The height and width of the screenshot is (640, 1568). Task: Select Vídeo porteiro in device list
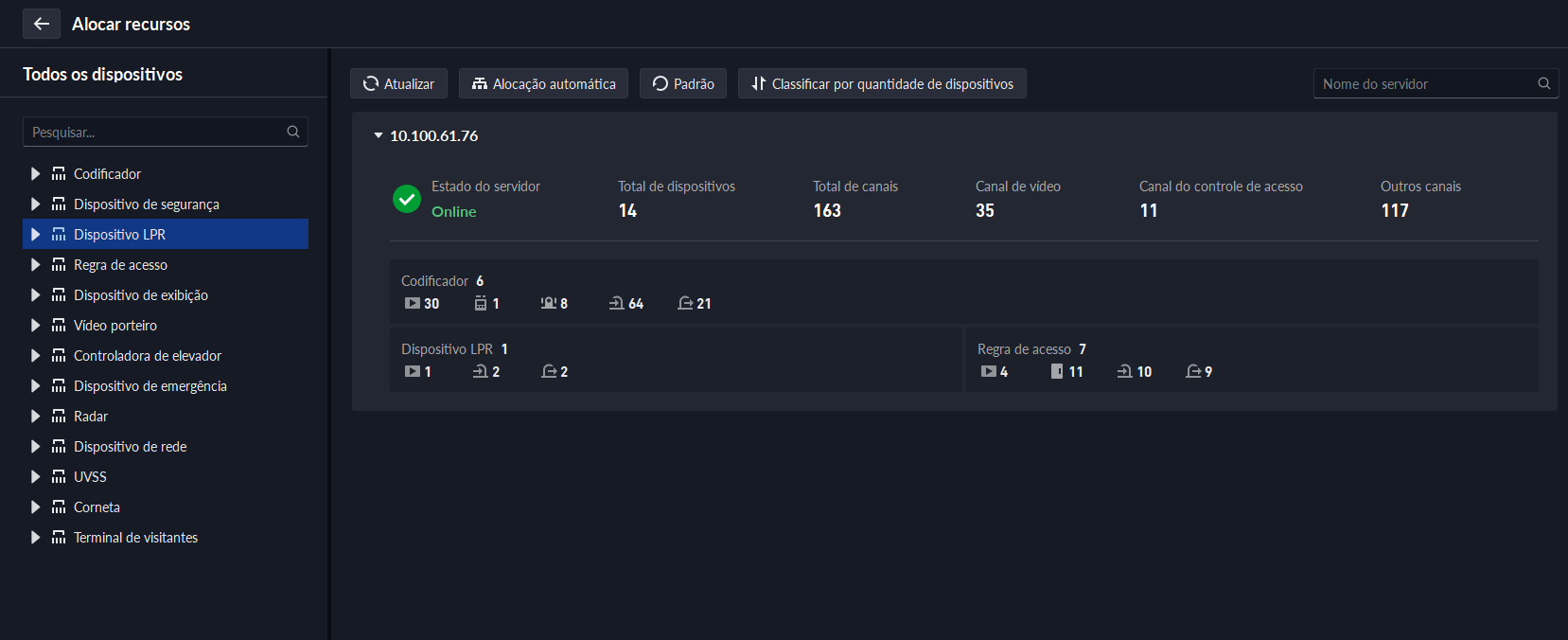115,326
